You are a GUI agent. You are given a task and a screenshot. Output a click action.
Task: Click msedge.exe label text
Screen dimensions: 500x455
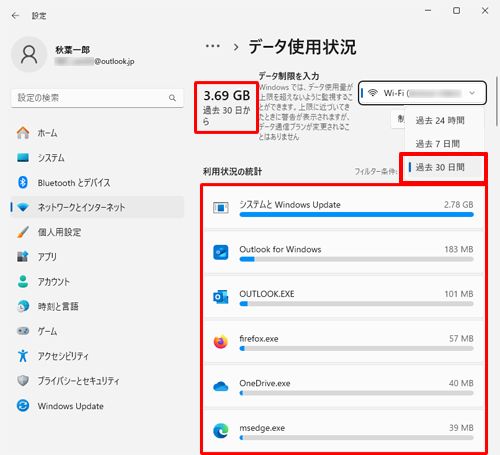(262, 428)
